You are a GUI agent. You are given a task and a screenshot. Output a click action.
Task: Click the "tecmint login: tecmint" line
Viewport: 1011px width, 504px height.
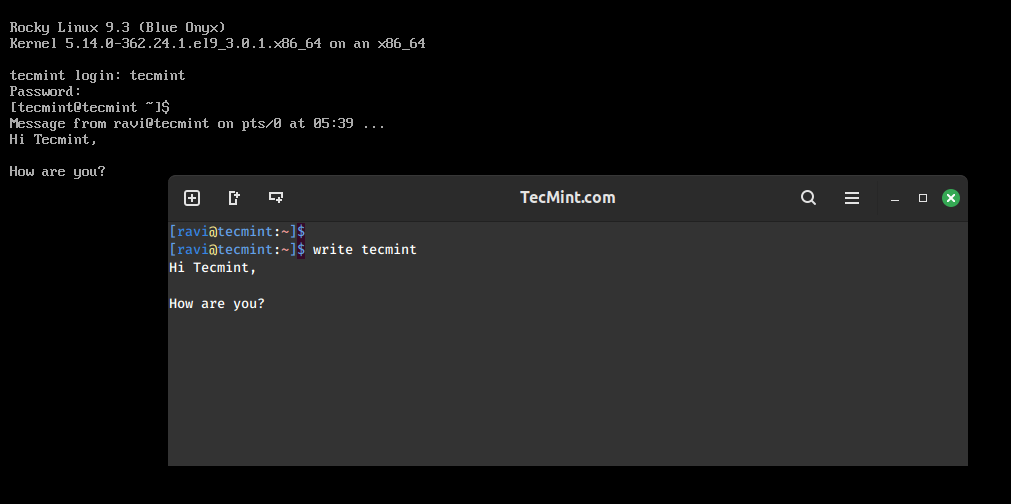[97, 75]
